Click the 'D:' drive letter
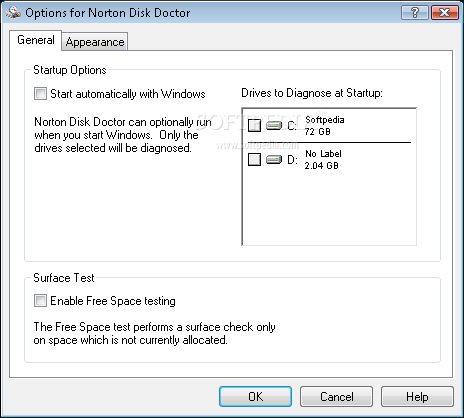 coord(292,160)
